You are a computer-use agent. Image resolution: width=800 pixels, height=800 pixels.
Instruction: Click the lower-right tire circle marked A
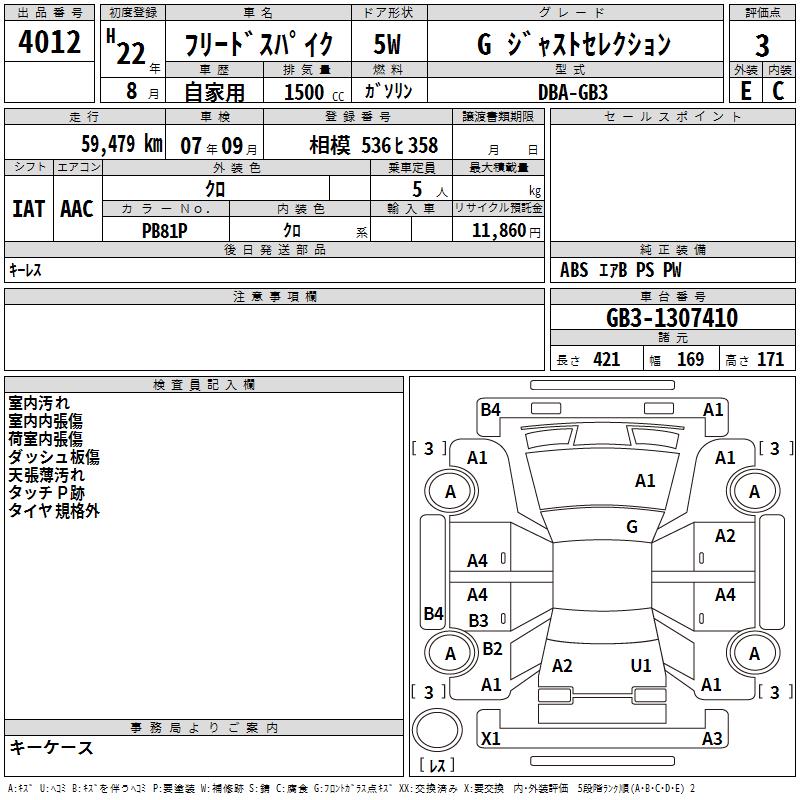754,653
